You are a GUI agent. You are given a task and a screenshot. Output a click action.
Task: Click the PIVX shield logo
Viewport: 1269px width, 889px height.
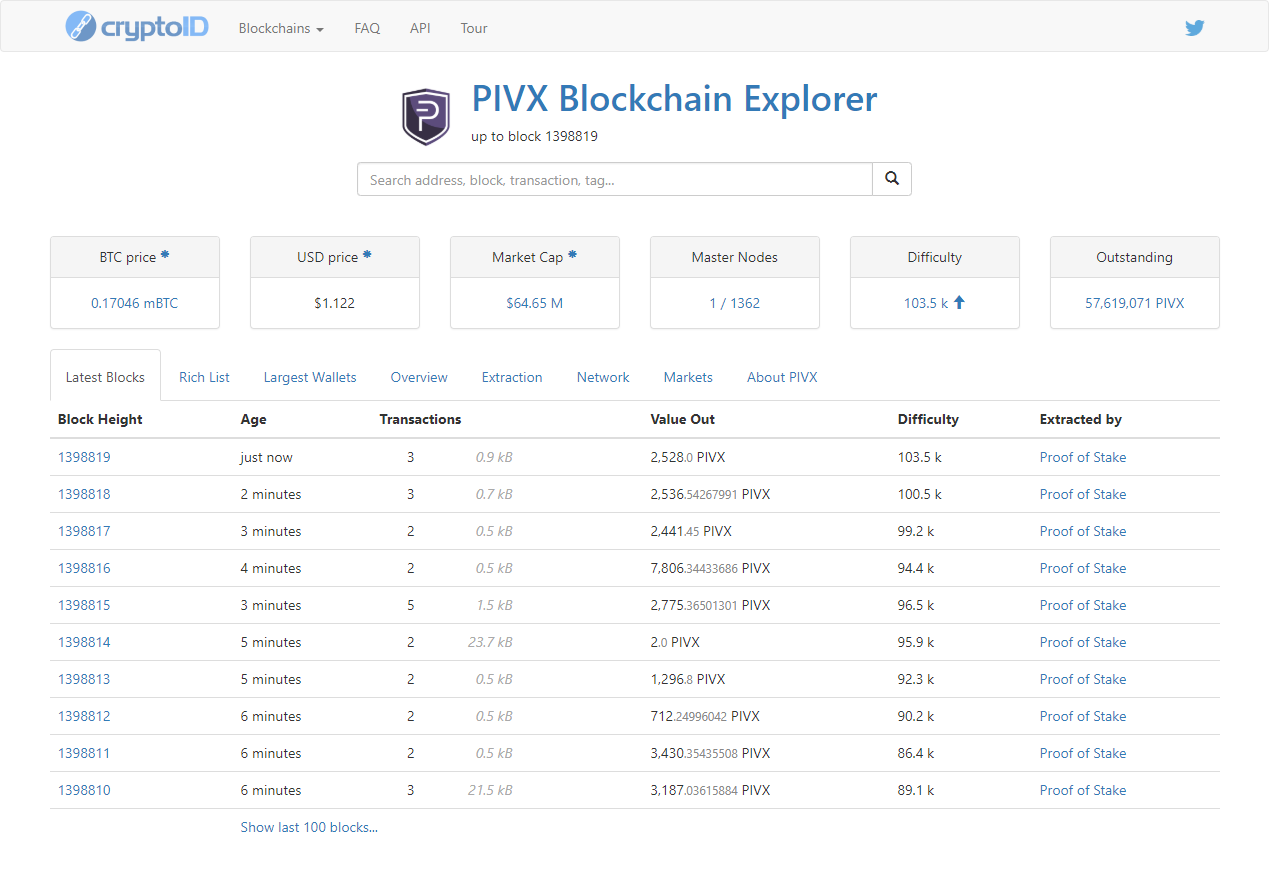(426, 116)
